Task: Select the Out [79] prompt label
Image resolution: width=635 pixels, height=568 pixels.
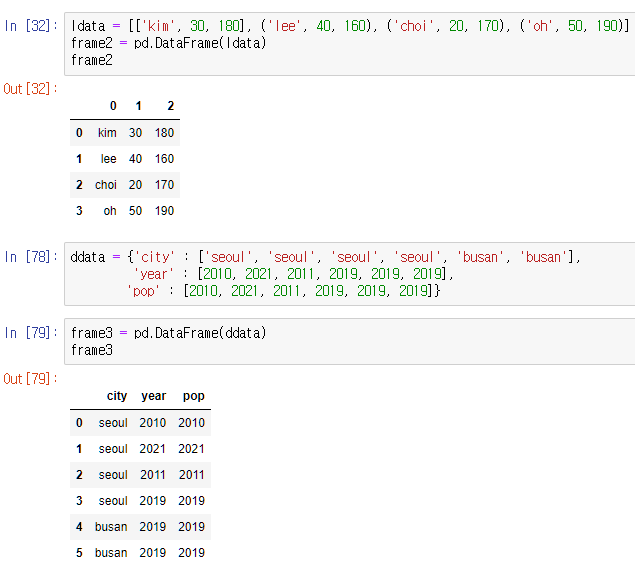Action: (31, 379)
